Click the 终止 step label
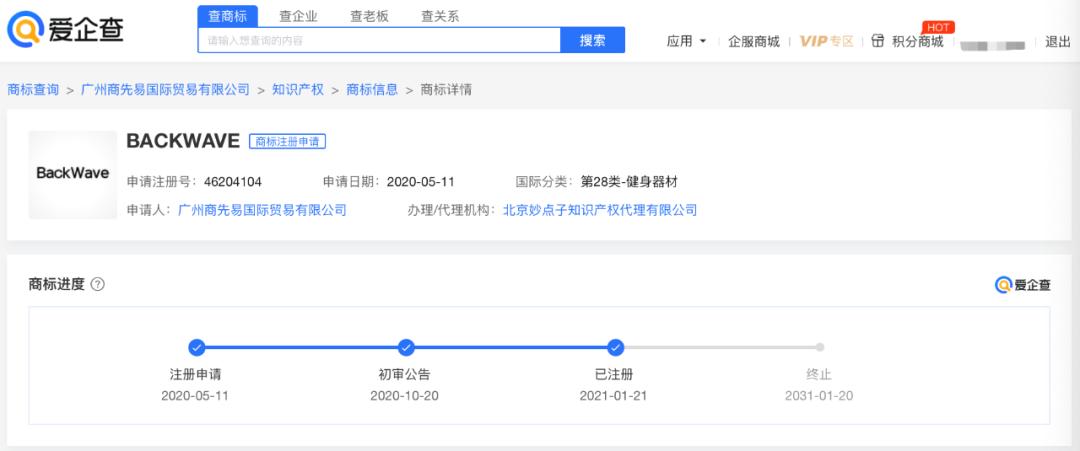Viewport: 1080px width, 451px height. pyautogui.click(x=819, y=375)
